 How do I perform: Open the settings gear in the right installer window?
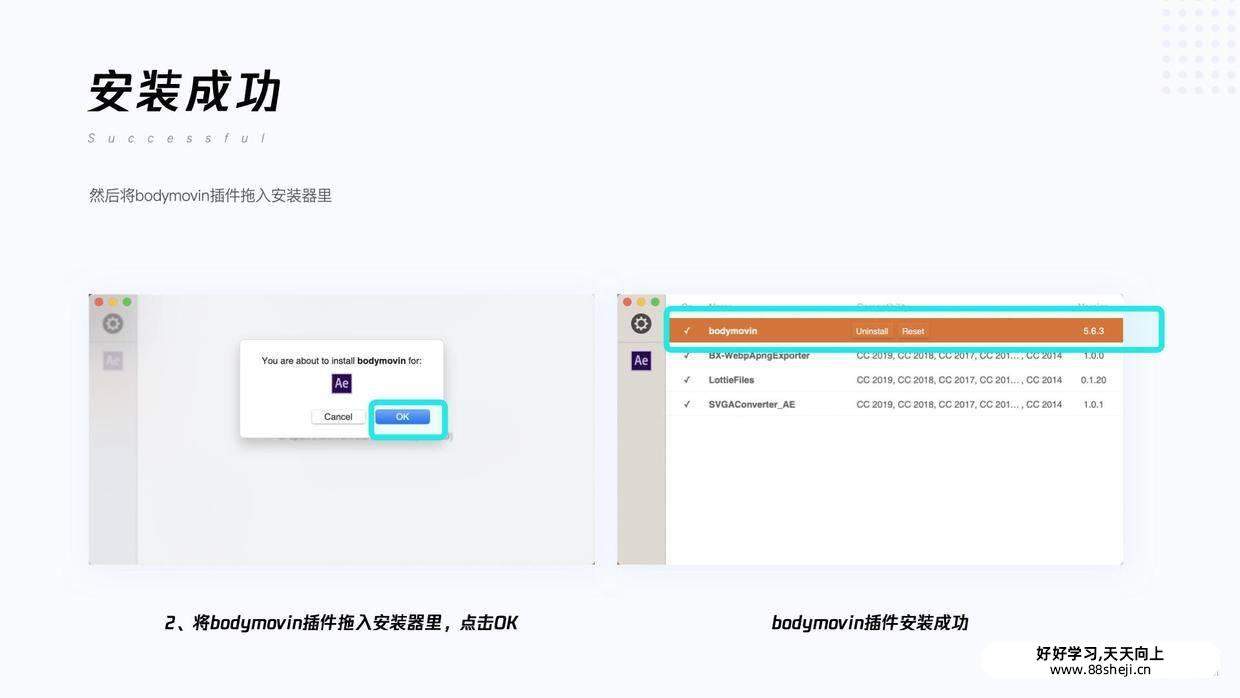[x=641, y=324]
